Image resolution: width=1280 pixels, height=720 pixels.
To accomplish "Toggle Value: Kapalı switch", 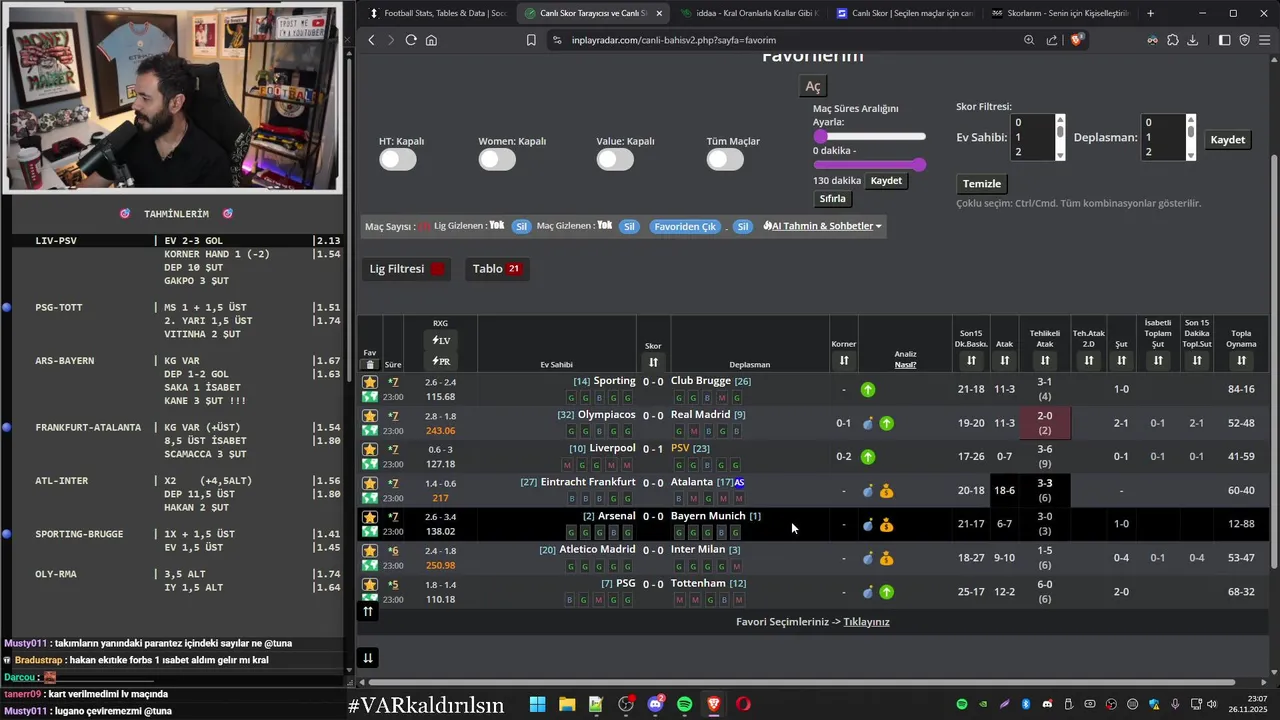I will pyautogui.click(x=615, y=159).
